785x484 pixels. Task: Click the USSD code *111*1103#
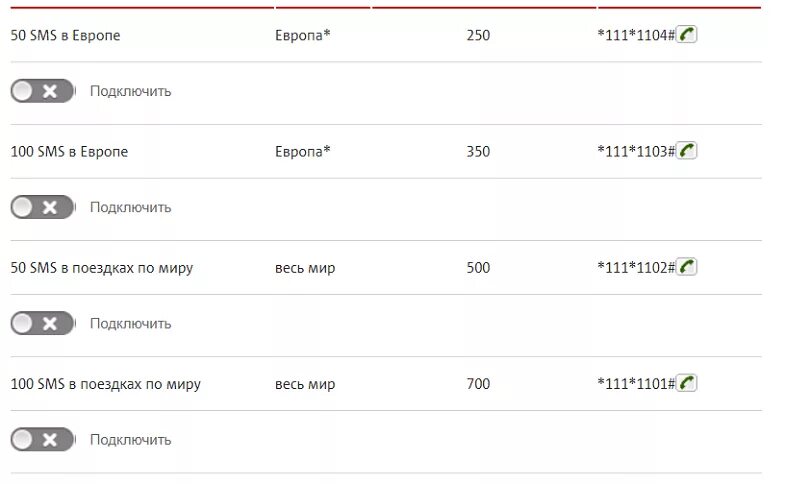click(x=636, y=151)
